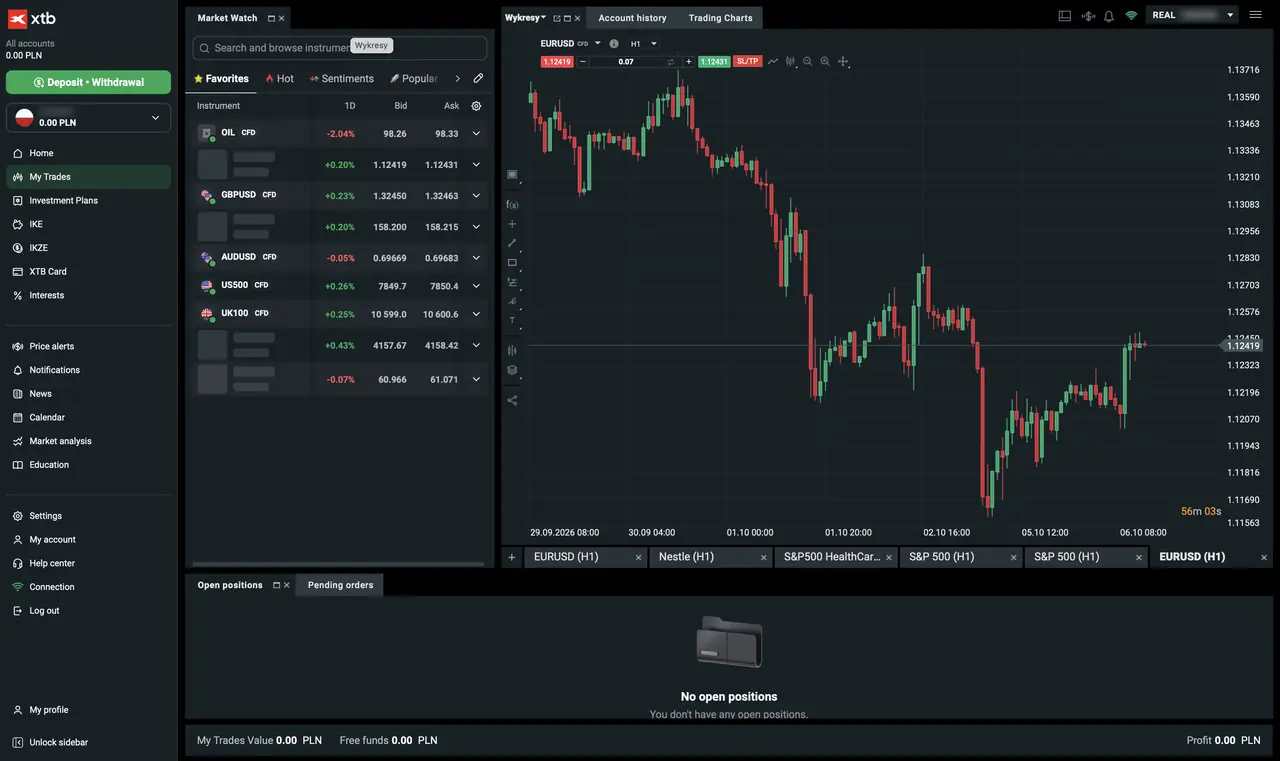Open the H1 timeframe dropdown

(643, 44)
